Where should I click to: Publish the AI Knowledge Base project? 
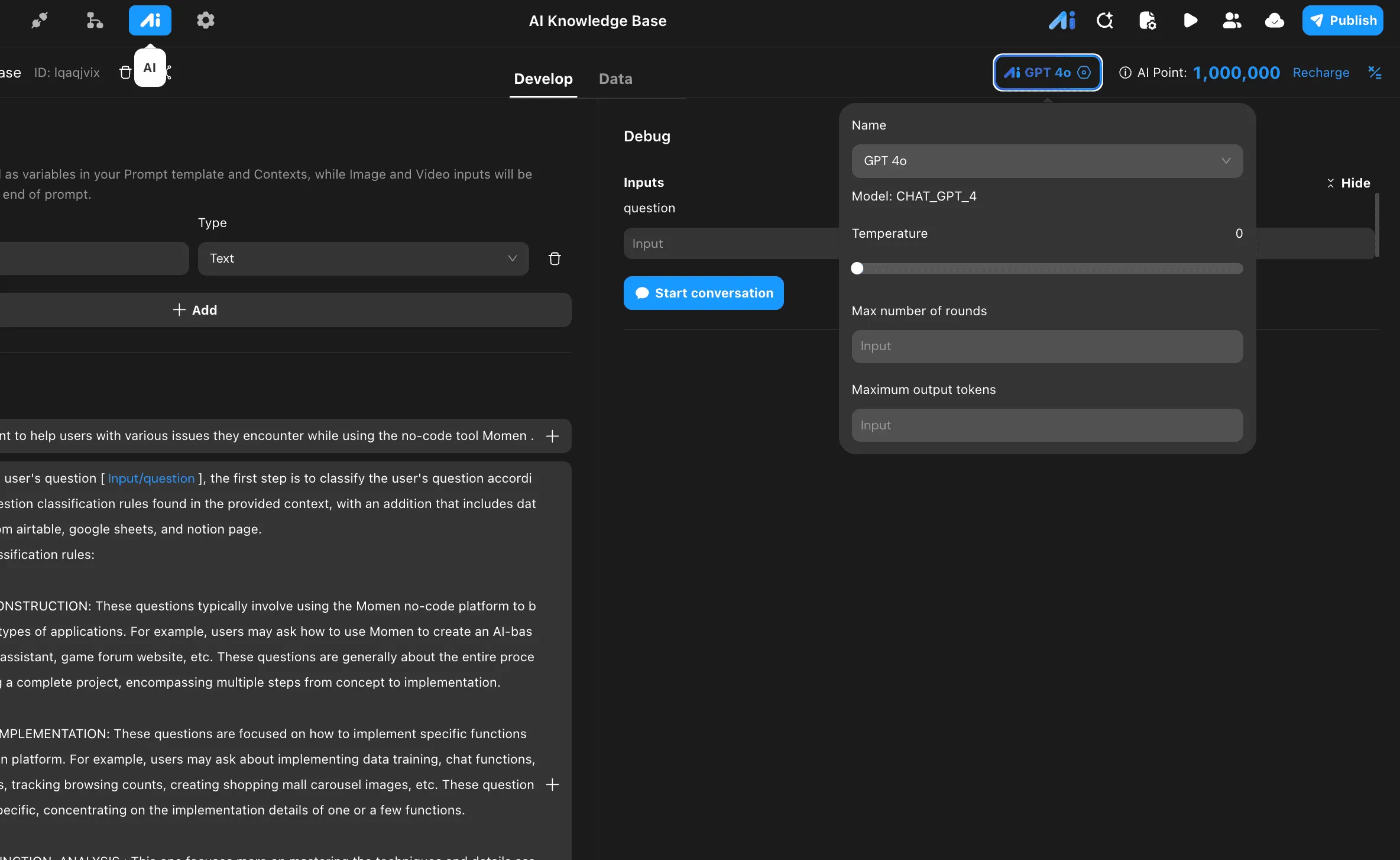1343,21
